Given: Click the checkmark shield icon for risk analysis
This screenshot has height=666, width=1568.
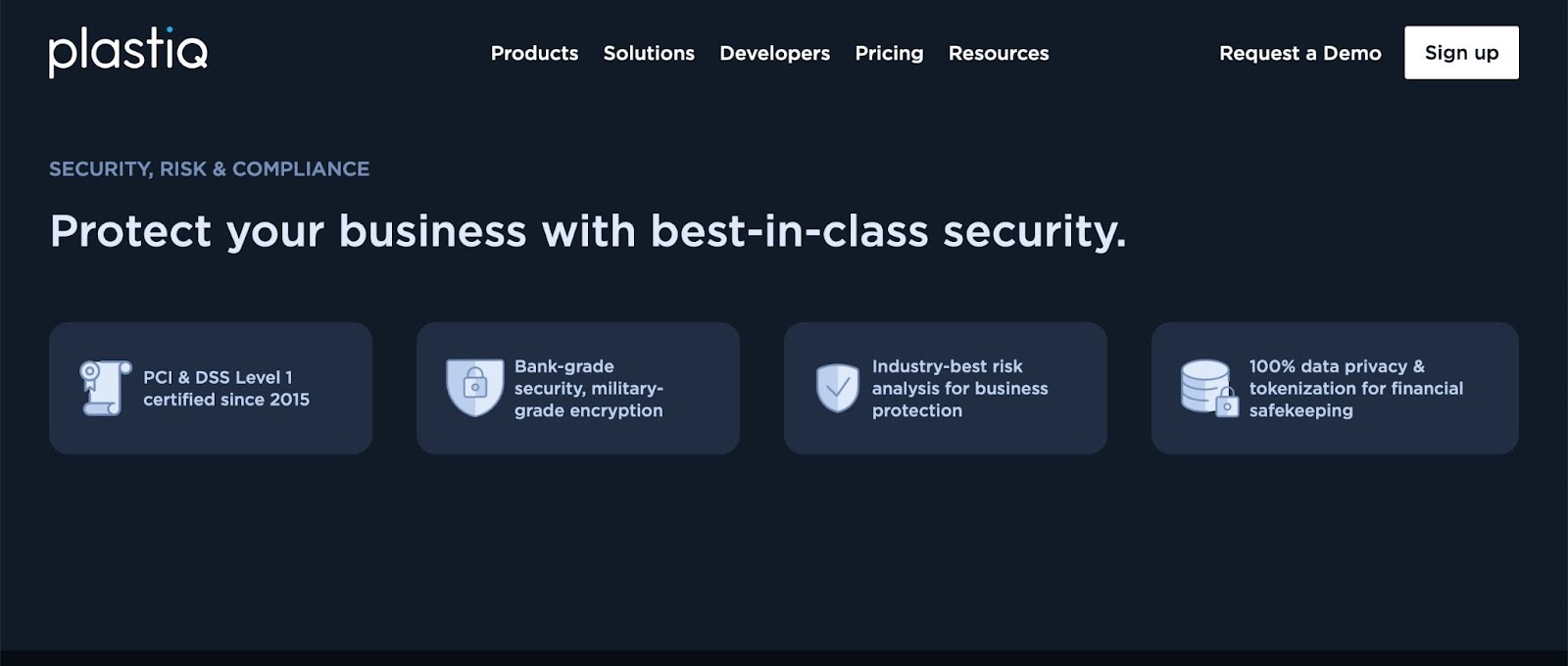Looking at the screenshot, I should [836, 388].
